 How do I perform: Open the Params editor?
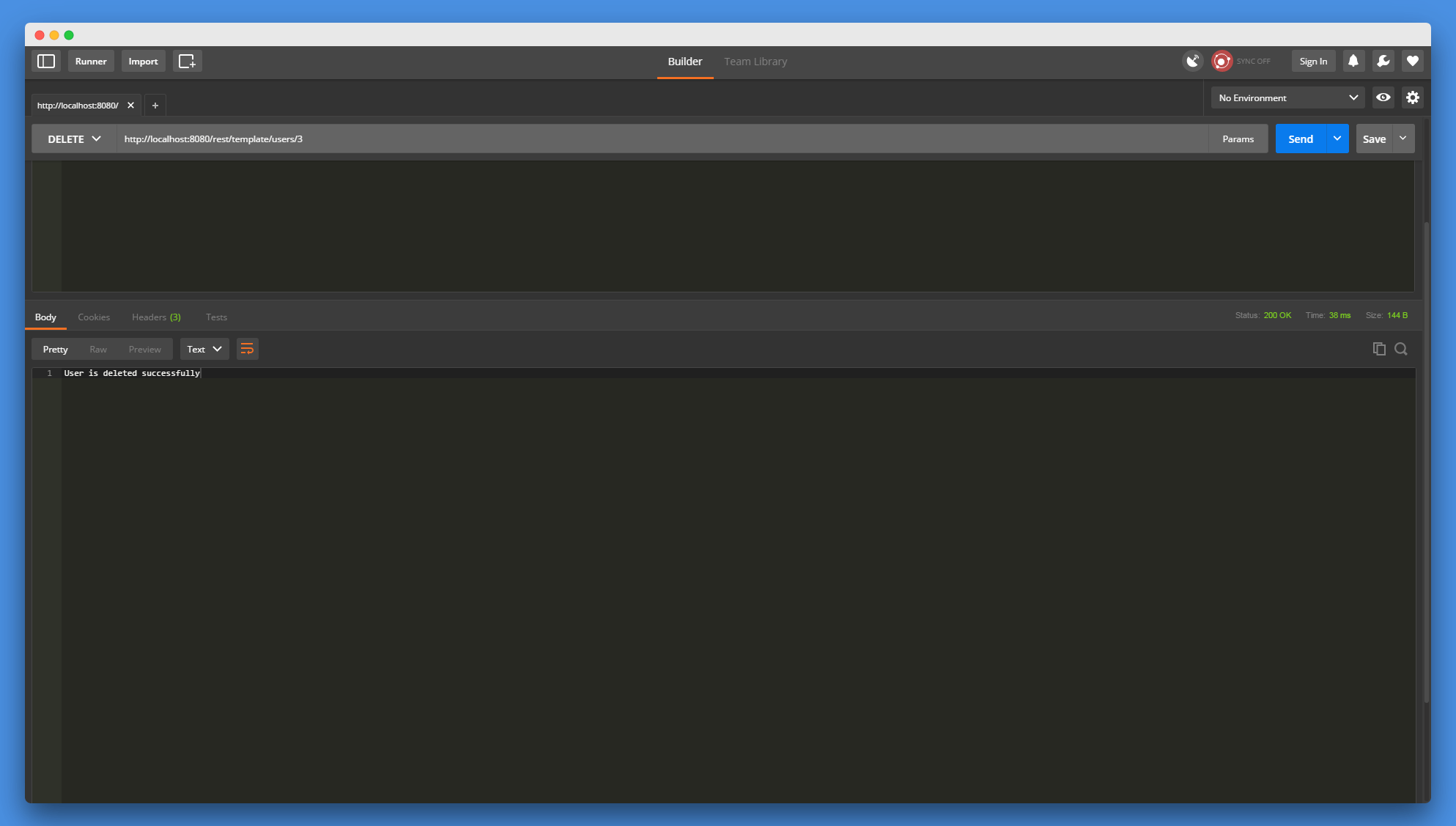(1238, 139)
